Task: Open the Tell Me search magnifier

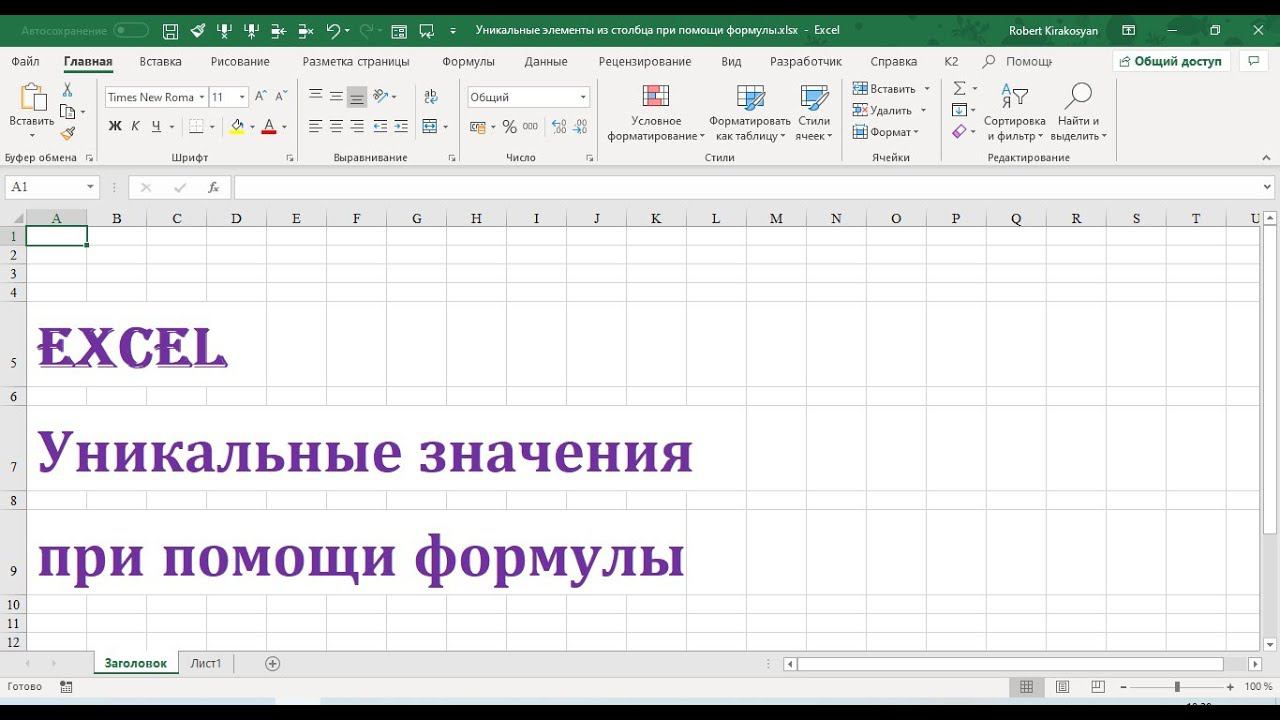Action: coord(989,62)
